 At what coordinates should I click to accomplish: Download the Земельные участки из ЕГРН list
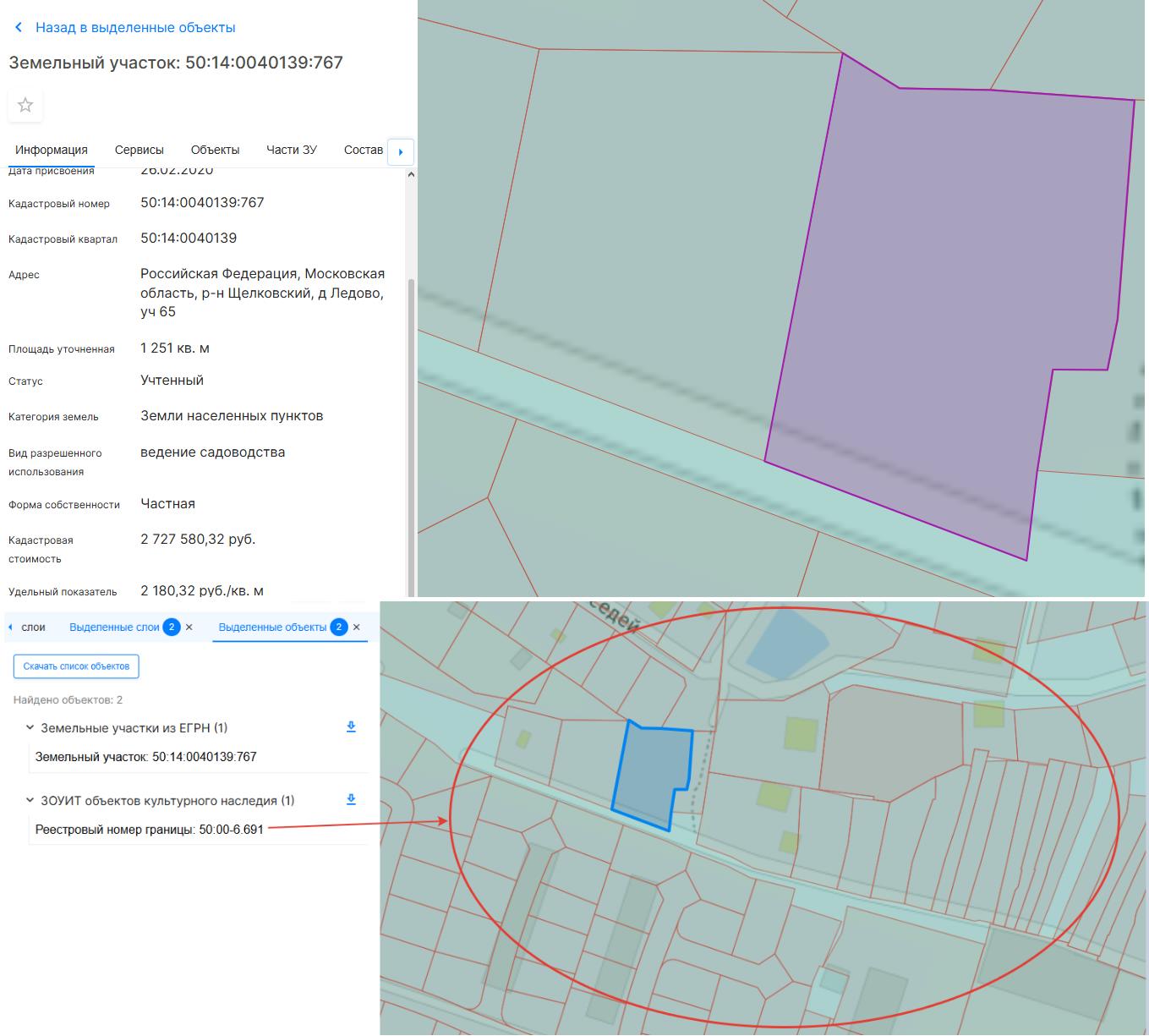[351, 727]
